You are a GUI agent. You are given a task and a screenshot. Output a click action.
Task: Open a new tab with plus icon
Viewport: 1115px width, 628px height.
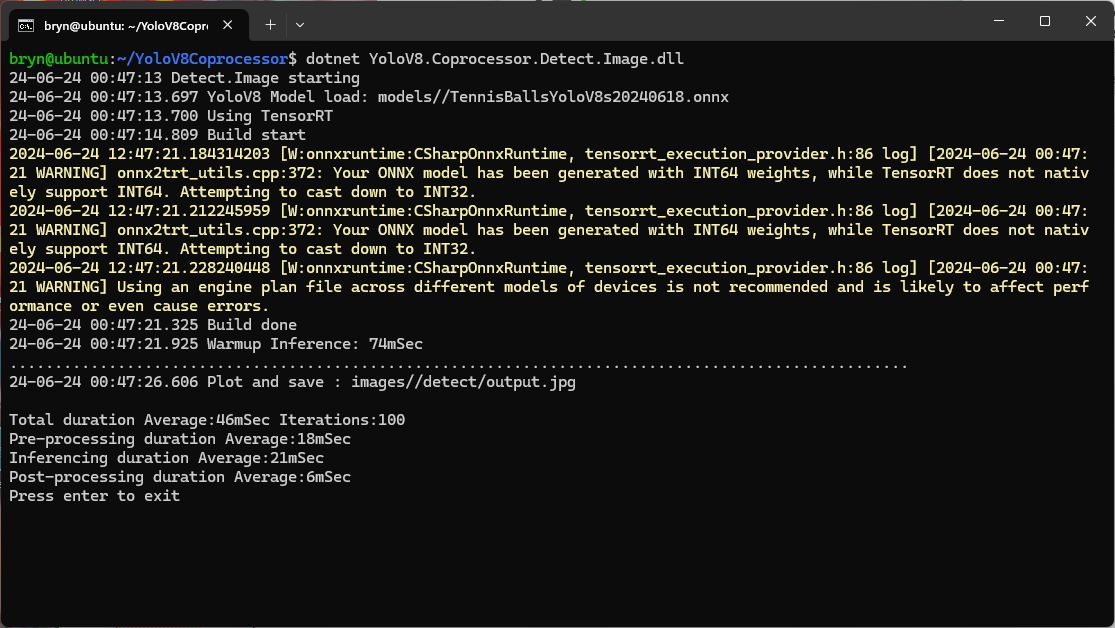tap(270, 24)
